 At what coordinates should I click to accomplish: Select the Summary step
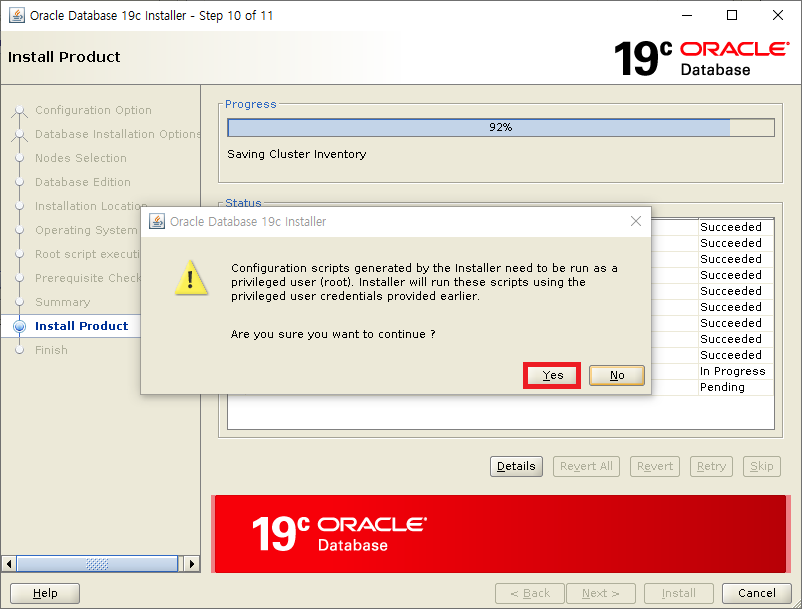coord(62,302)
